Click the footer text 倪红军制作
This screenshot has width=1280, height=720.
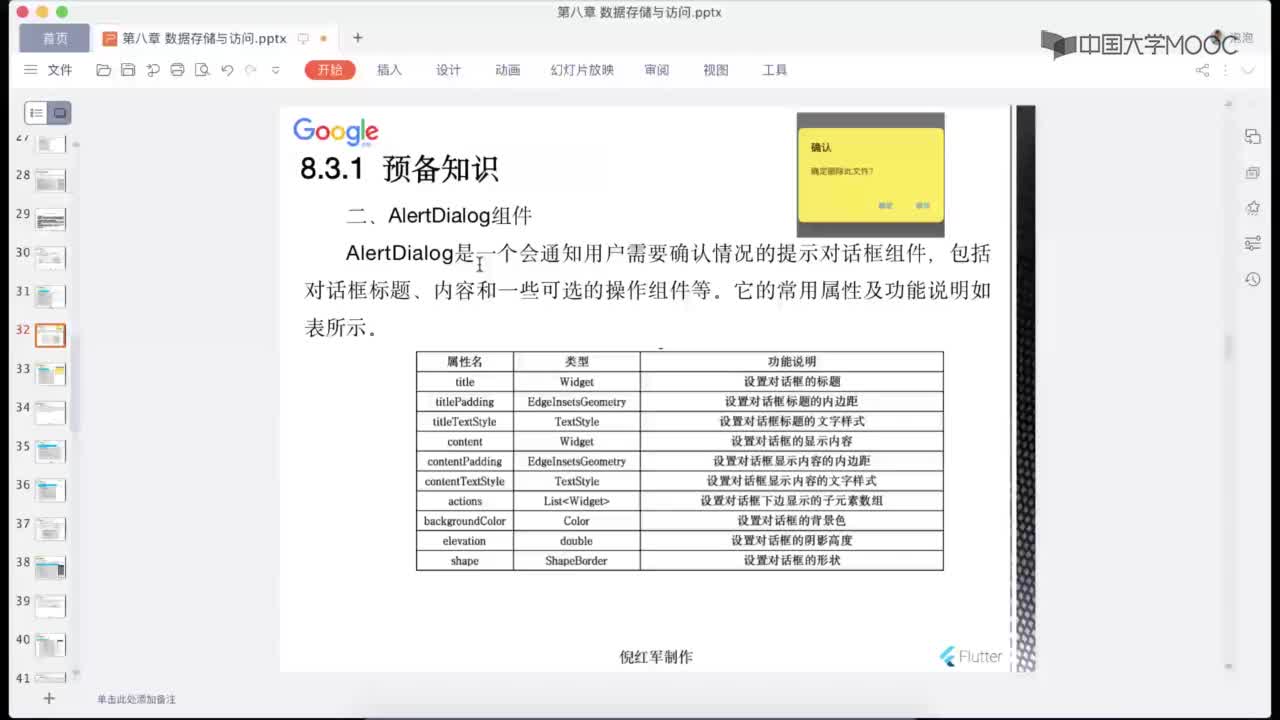click(x=656, y=657)
